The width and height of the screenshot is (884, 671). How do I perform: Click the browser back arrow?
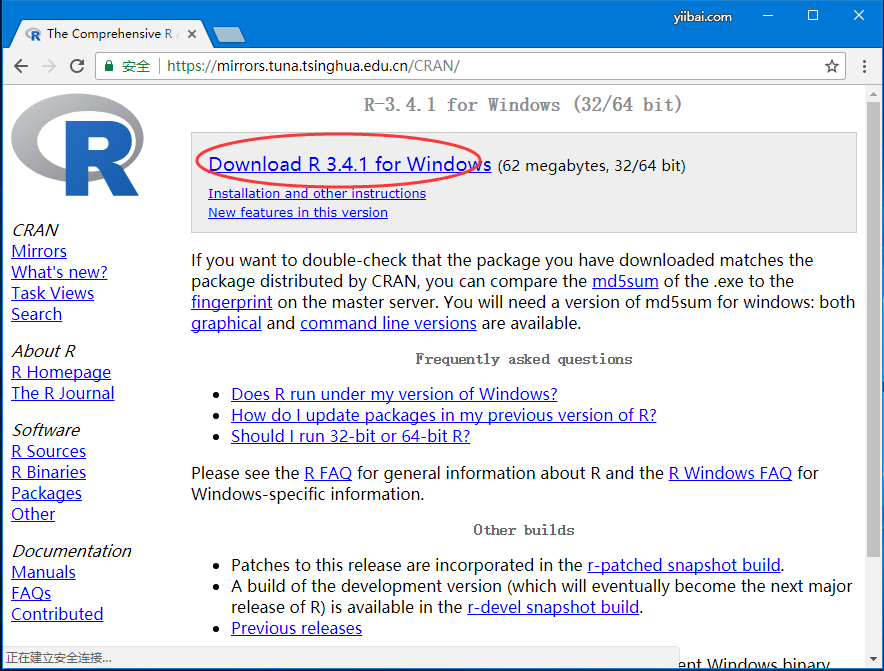pos(21,66)
